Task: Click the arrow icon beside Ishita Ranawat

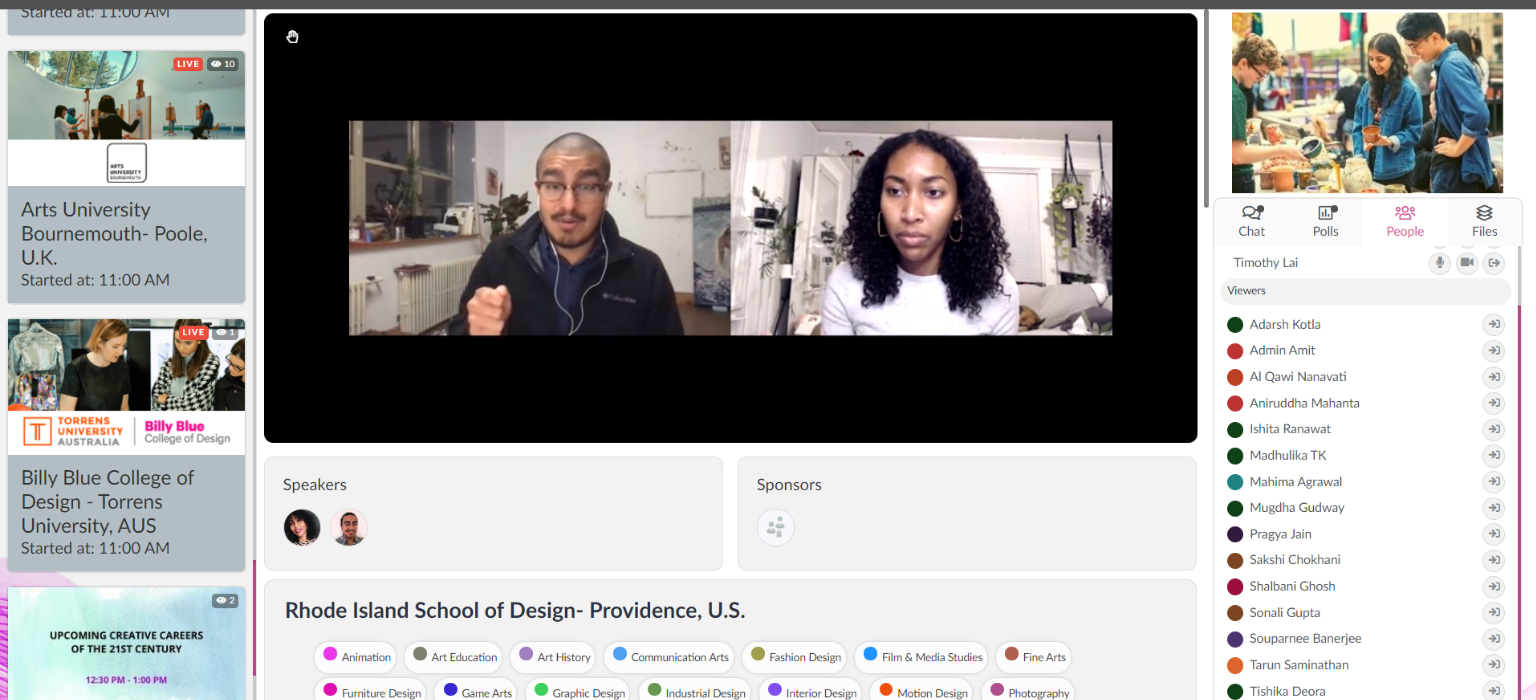Action: point(1493,429)
